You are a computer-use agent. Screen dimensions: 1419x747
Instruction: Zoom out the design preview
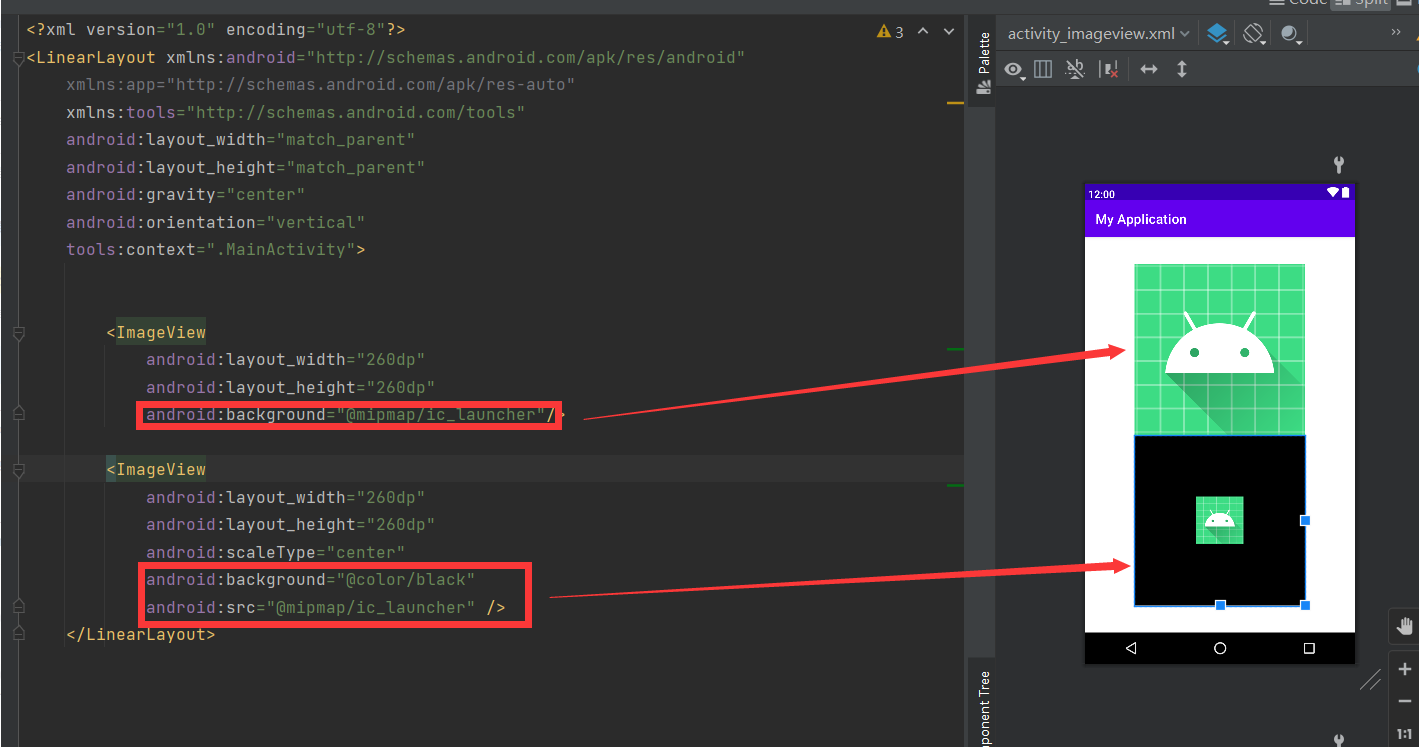(x=1405, y=701)
